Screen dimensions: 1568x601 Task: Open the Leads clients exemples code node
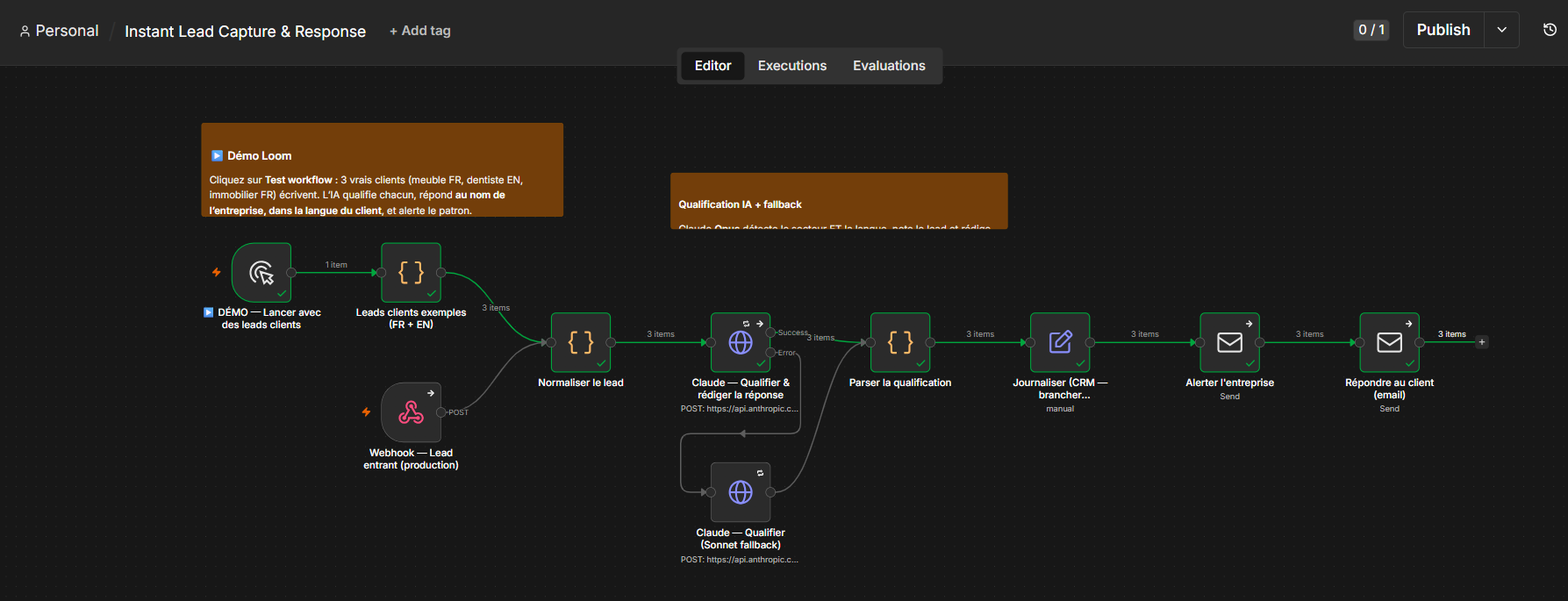tap(411, 273)
